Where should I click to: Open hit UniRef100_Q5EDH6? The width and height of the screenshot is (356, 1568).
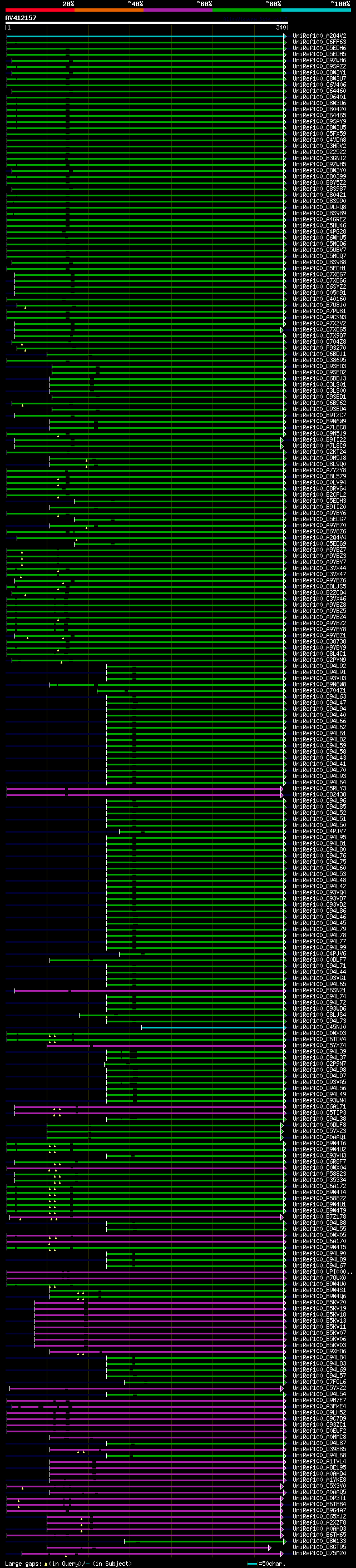click(x=319, y=48)
